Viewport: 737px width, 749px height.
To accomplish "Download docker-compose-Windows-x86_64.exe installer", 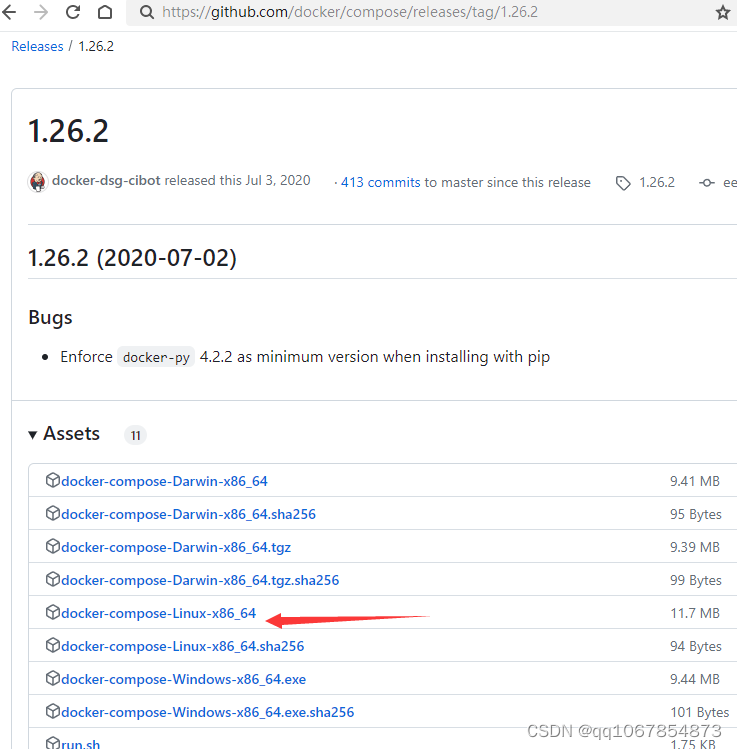I will (184, 679).
